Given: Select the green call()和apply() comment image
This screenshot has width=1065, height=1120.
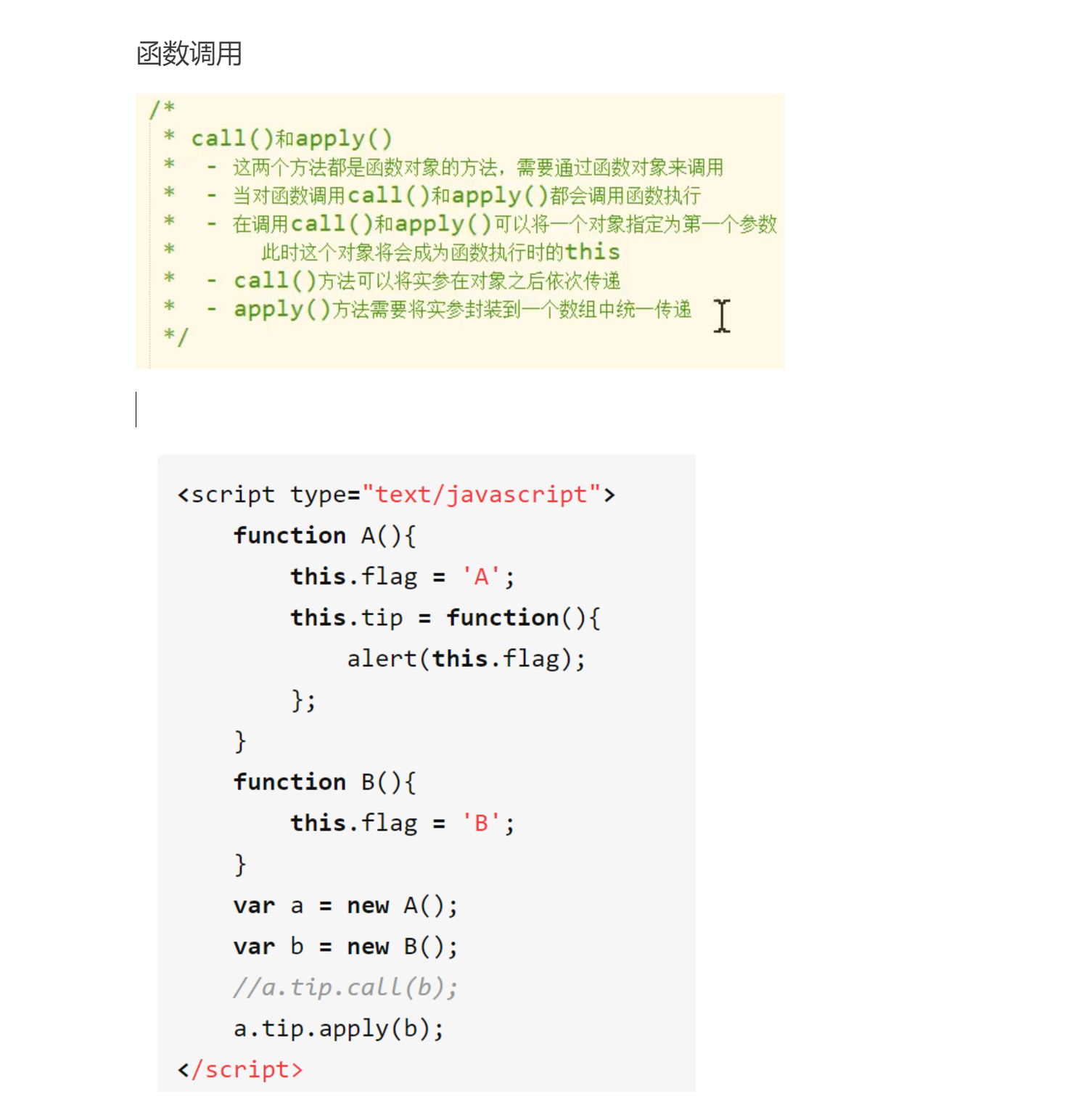Looking at the screenshot, I should (x=459, y=231).
